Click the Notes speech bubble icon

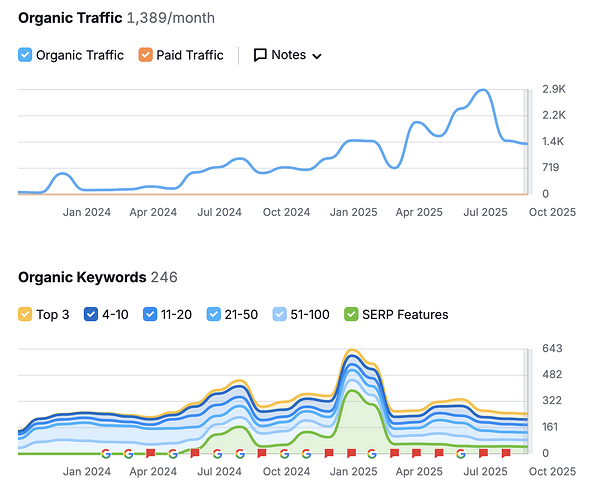[x=260, y=55]
